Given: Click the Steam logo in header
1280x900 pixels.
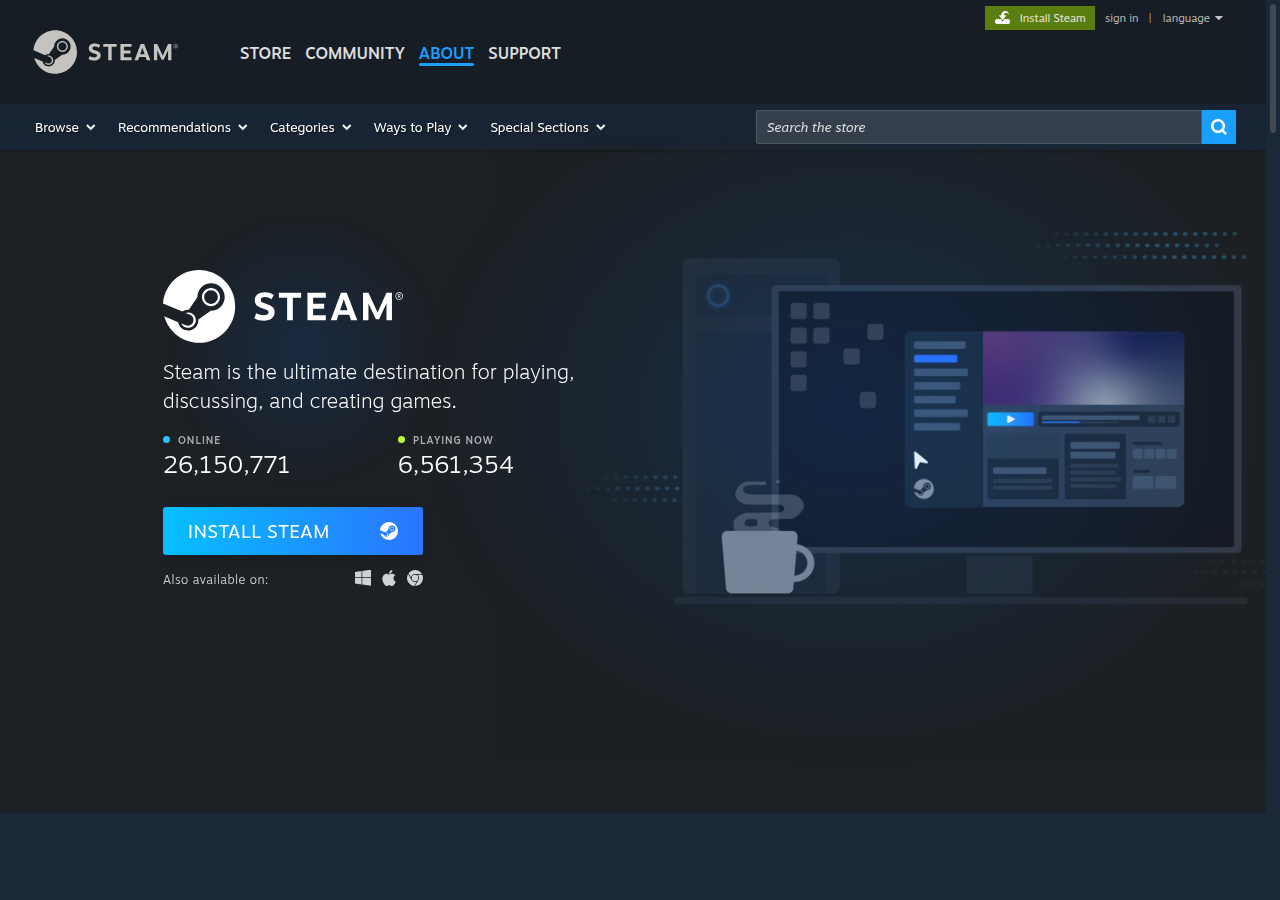Looking at the screenshot, I should (106, 52).
